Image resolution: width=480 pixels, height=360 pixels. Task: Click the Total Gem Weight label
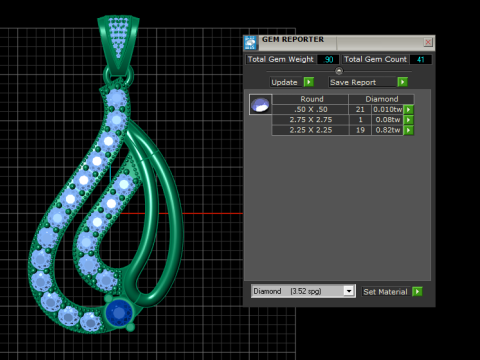point(281,59)
